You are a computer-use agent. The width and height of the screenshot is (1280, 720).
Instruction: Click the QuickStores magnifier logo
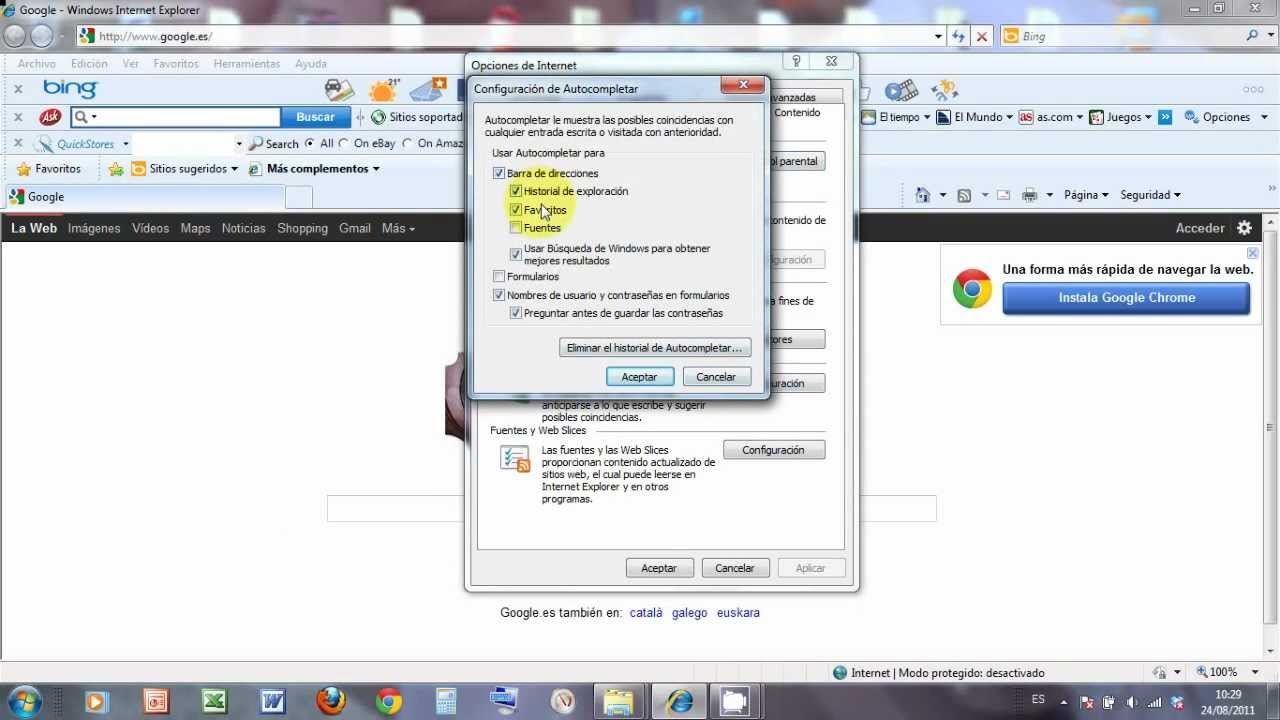pos(47,143)
